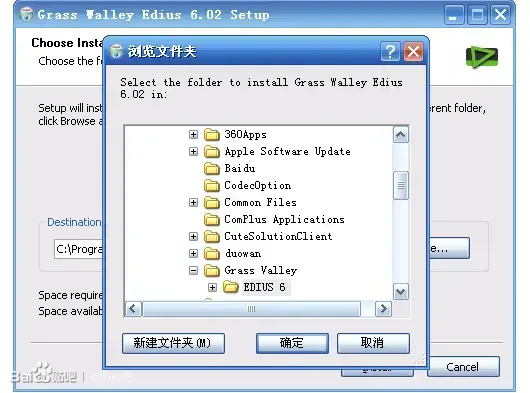Click the Grass Valley folder name
The width and height of the screenshot is (530, 393).
coord(261,270)
